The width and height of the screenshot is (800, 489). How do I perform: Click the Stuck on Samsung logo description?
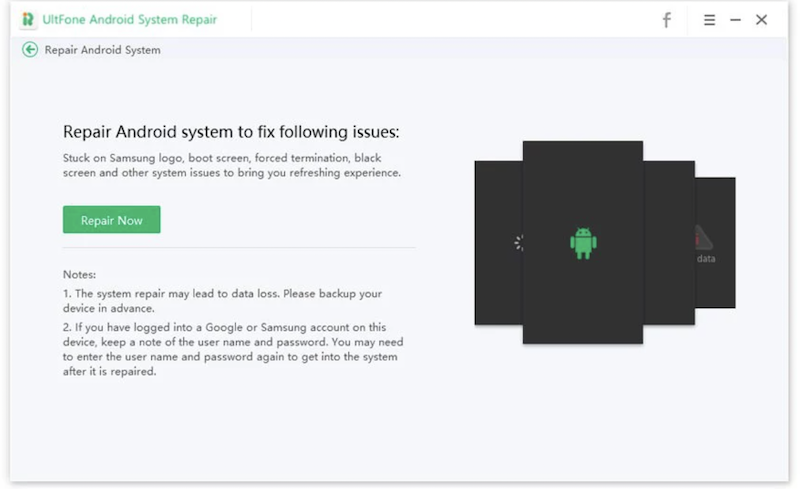[x=232, y=165]
